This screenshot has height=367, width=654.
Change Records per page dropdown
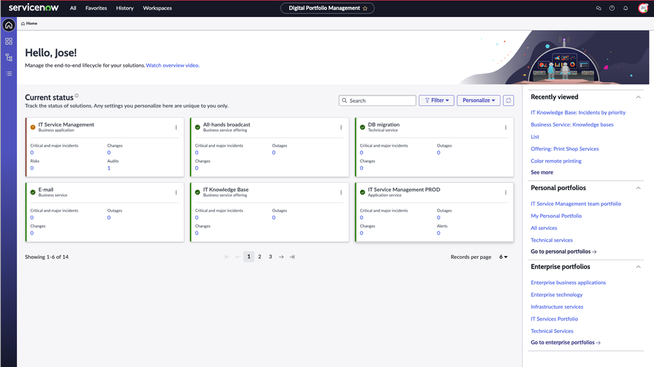[x=503, y=257]
